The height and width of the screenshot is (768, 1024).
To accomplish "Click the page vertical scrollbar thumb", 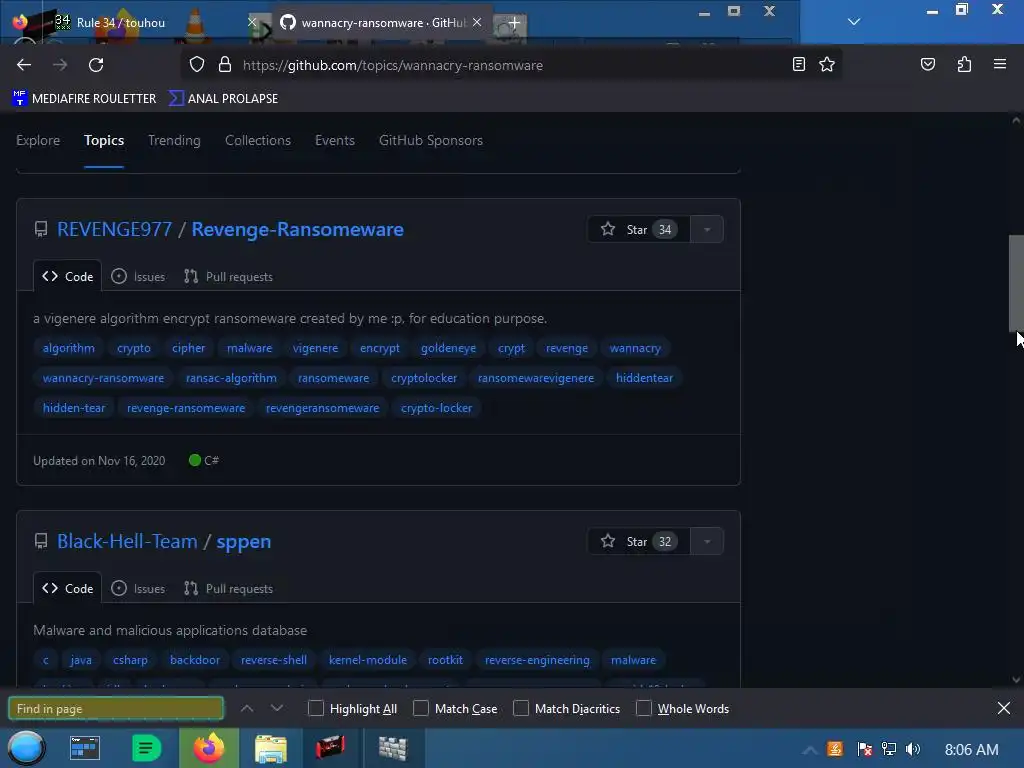I will (1016, 283).
